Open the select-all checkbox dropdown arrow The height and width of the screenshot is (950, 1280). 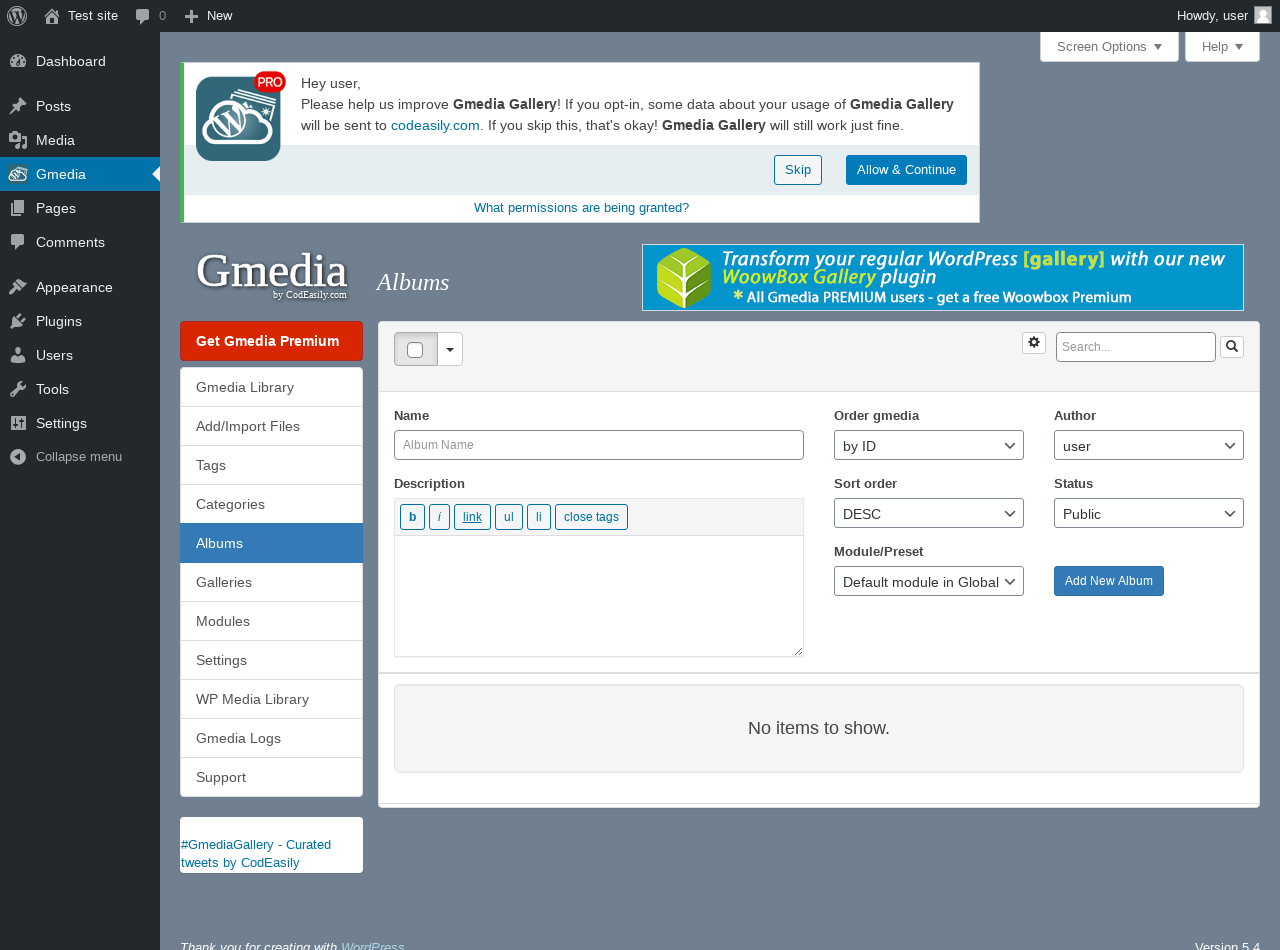(x=450, y=349)
